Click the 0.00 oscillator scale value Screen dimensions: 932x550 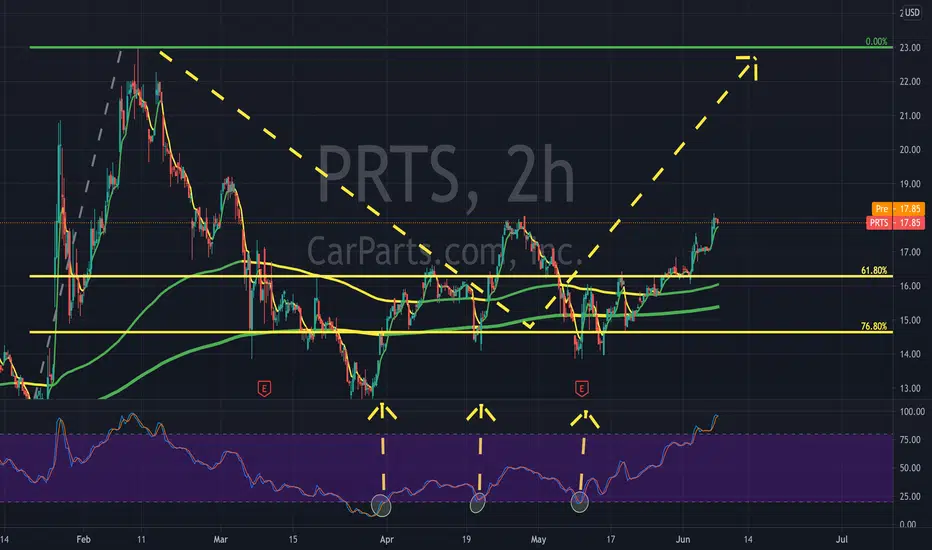click(908, 524)
